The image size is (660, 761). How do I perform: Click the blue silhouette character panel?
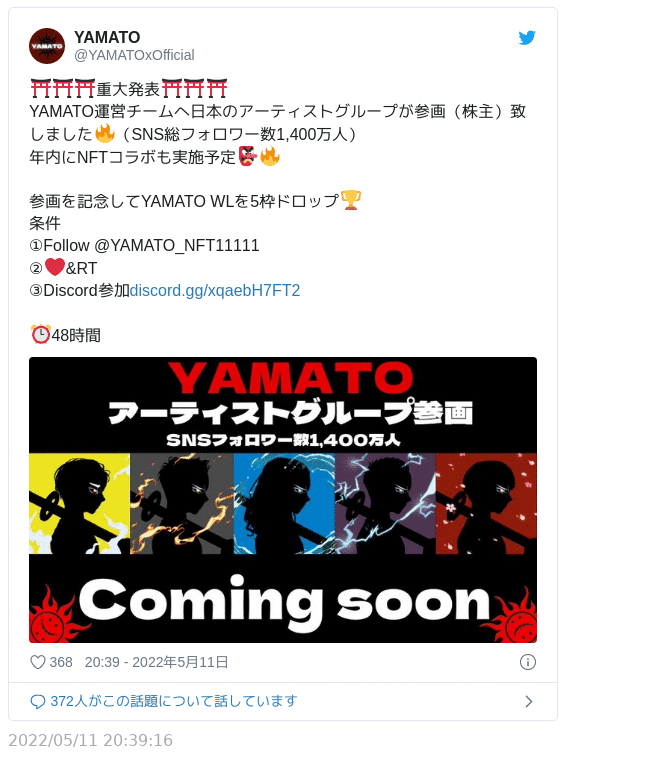(284, 503)
